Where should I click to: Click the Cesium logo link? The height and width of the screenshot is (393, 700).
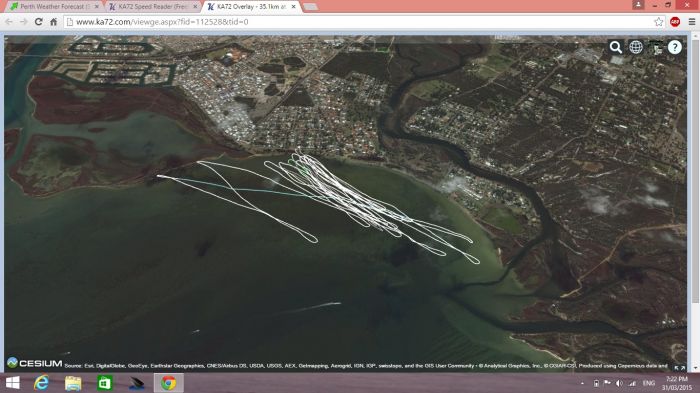34,363
